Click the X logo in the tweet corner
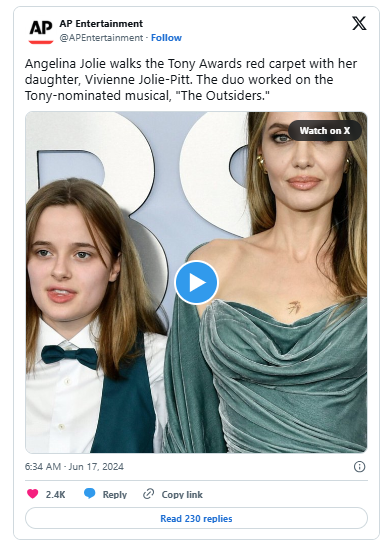Screen dimensions: 392x547 tap(359, 23)
